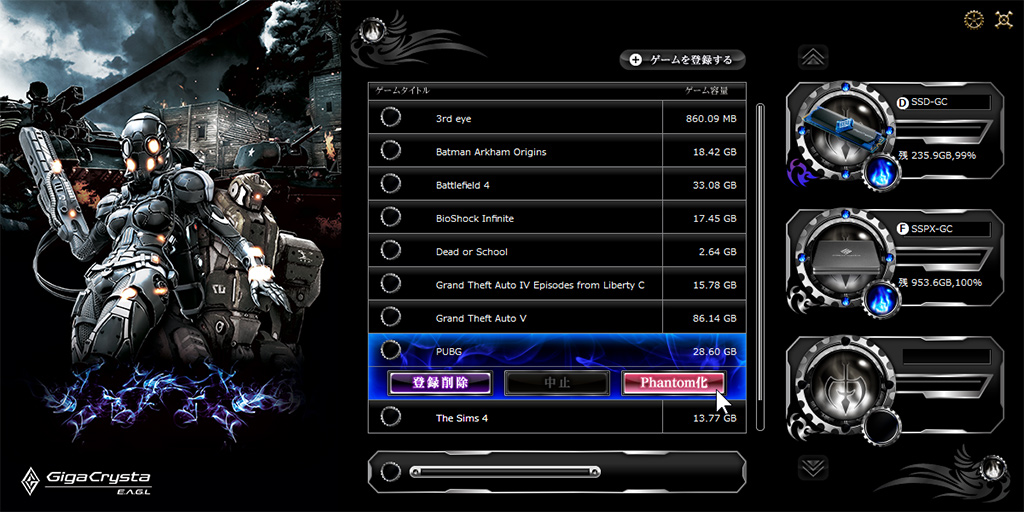Click the 2.64 GB size value

click(717, 251)
